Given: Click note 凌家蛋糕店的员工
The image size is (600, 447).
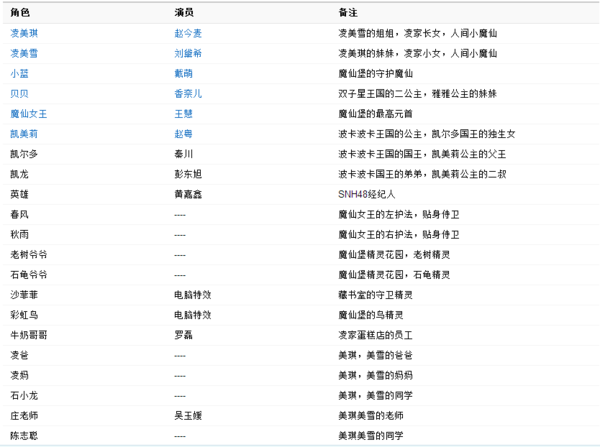Looking at the screenshot, I should click(x=375, y=335).
